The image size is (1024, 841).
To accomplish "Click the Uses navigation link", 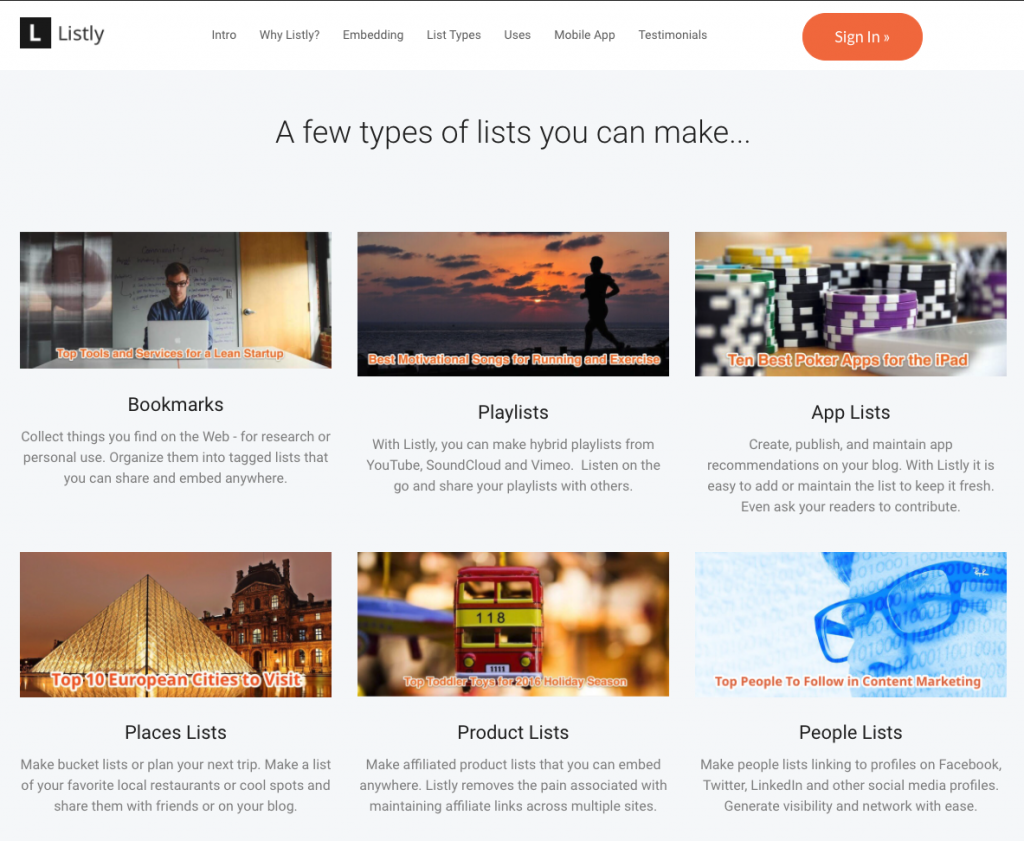I will 517,35.
